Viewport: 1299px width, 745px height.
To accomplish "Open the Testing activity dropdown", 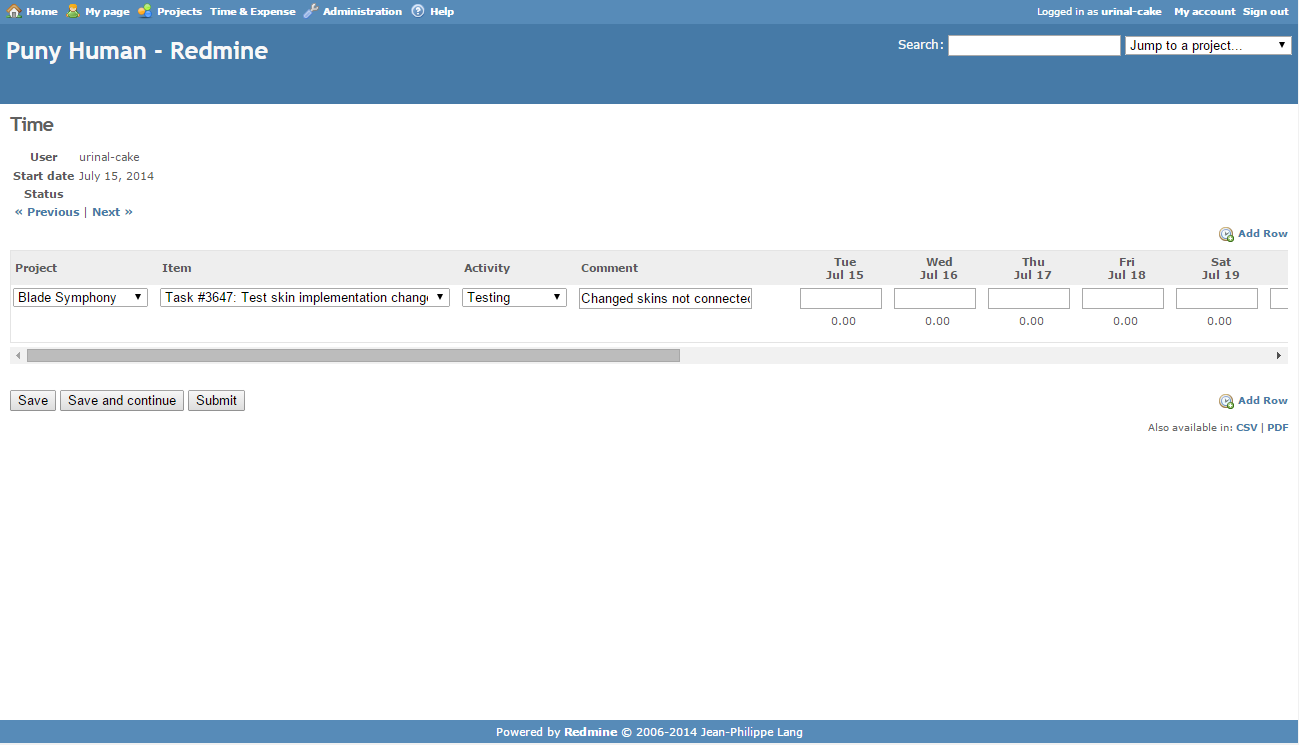I will tap(514, 297).
